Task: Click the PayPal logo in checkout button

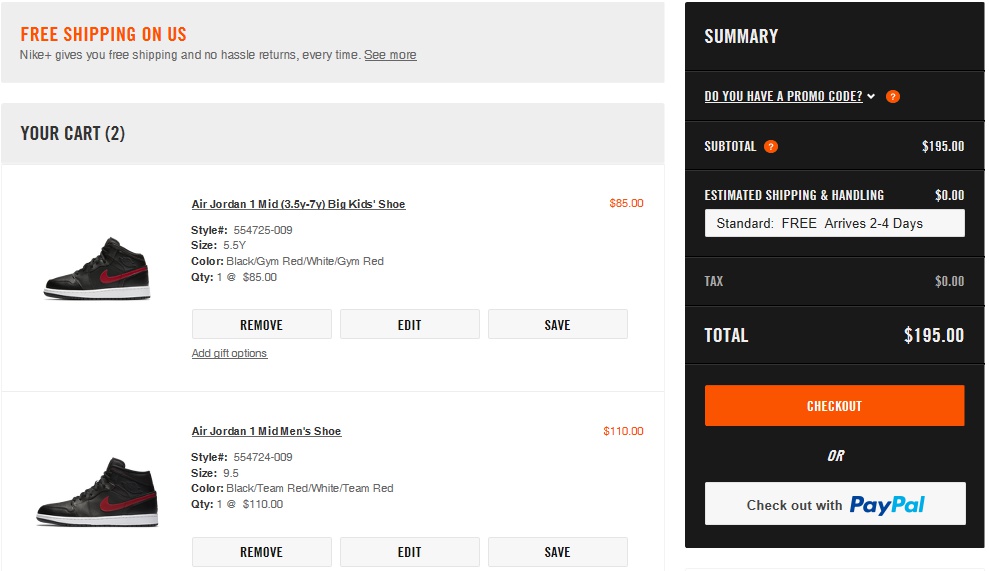Action: [x=887, y=505]
